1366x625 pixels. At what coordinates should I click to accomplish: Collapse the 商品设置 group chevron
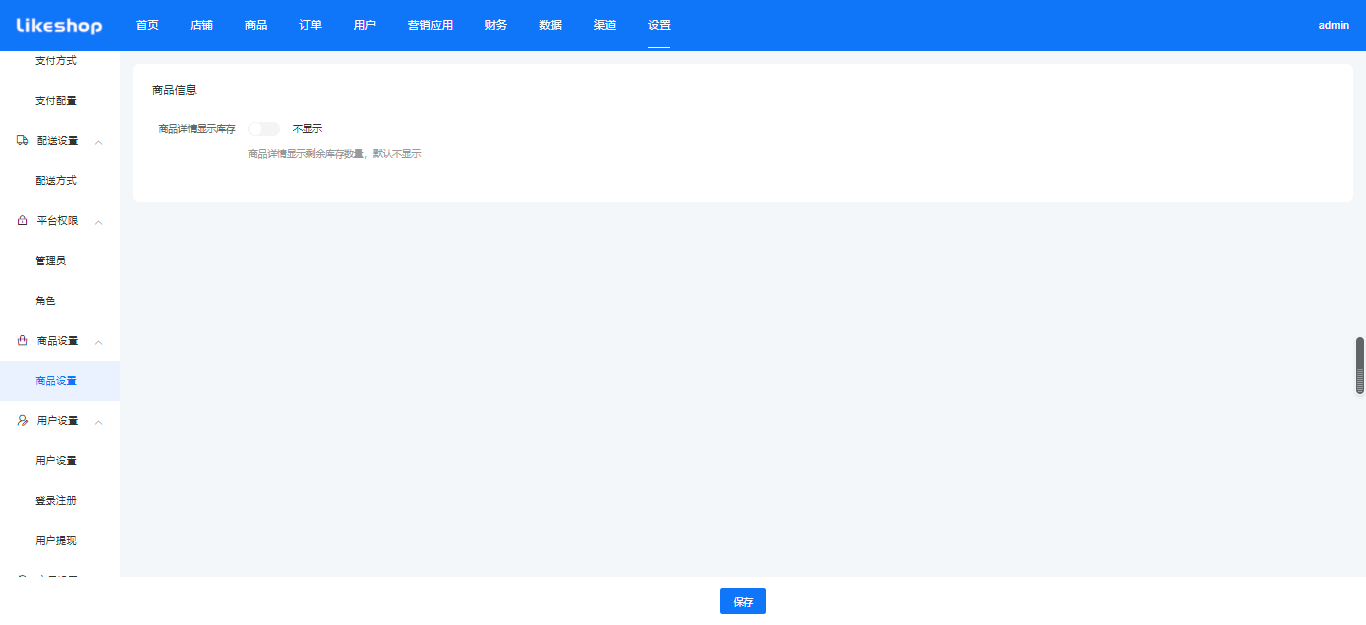[99, 342]
